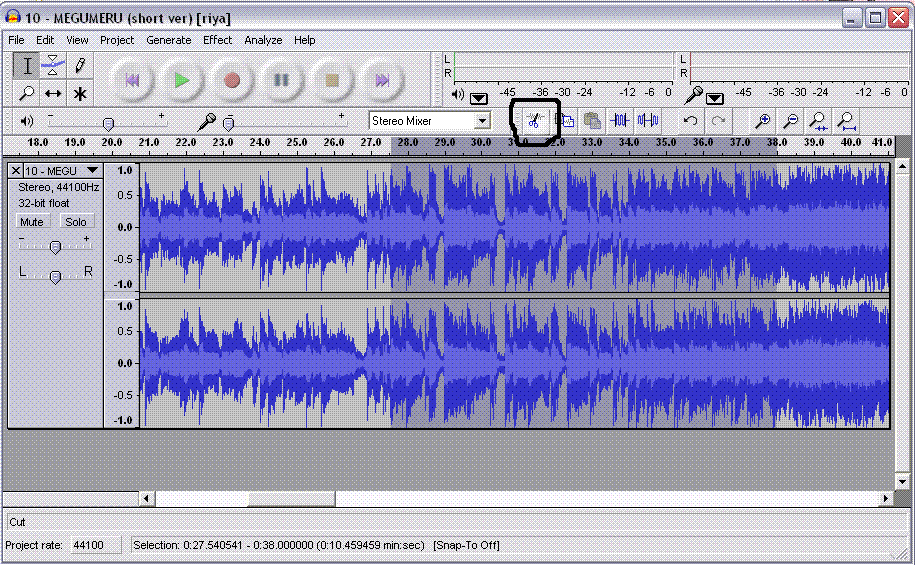
Task: Open the Stereo Mixer input dropdown
Action: (483, 121)
